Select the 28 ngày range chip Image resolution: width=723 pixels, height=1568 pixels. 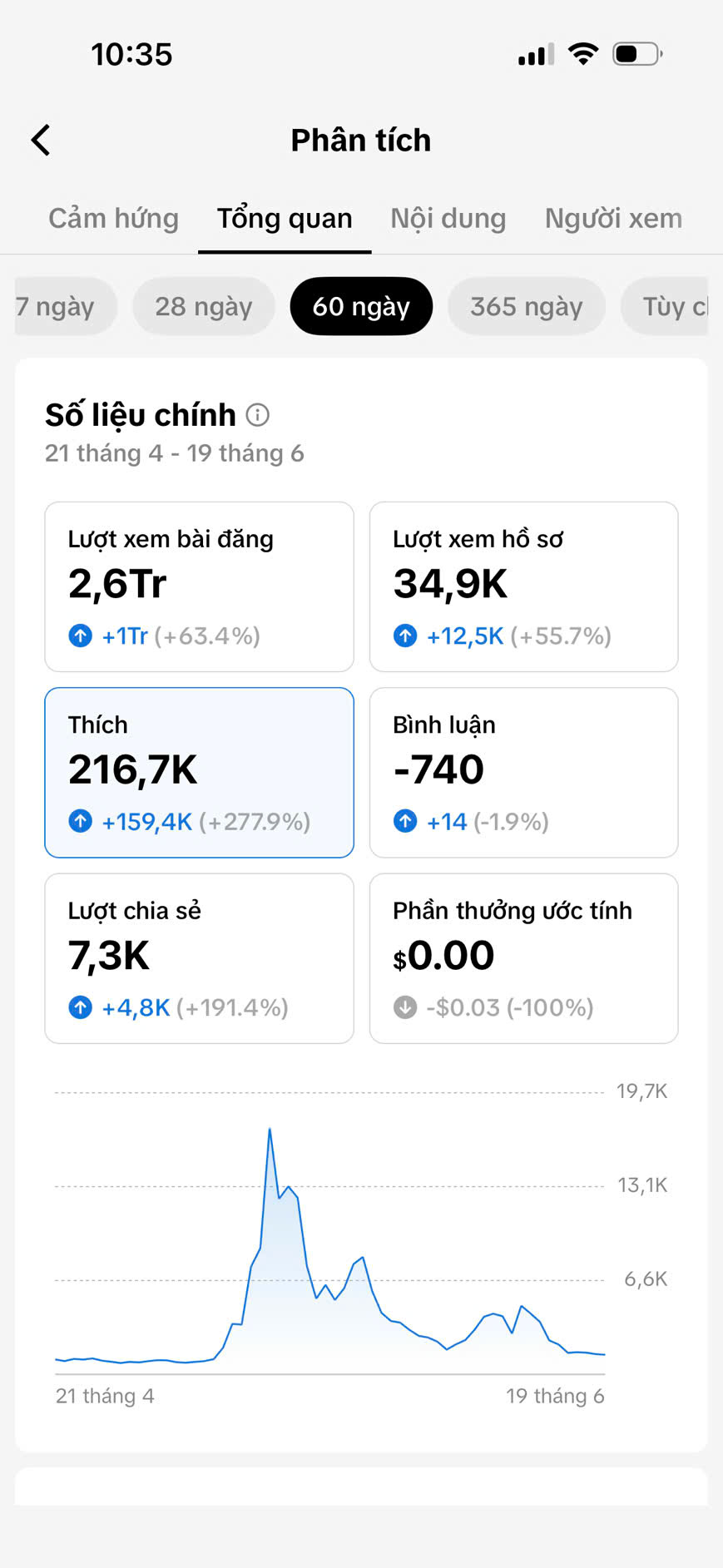coord(204,306)
